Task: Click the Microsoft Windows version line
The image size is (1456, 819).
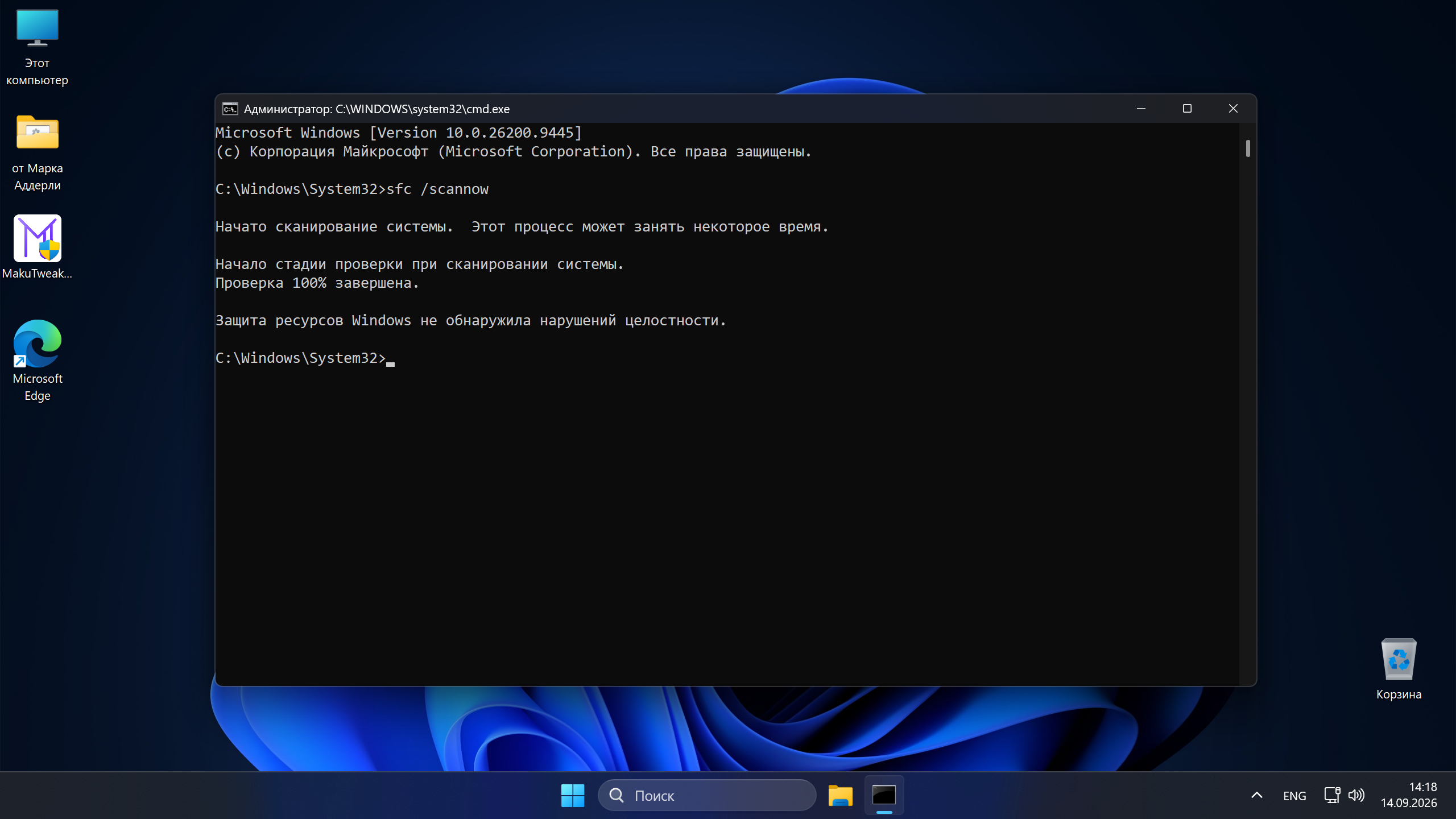Action: [x=399, y=133]
